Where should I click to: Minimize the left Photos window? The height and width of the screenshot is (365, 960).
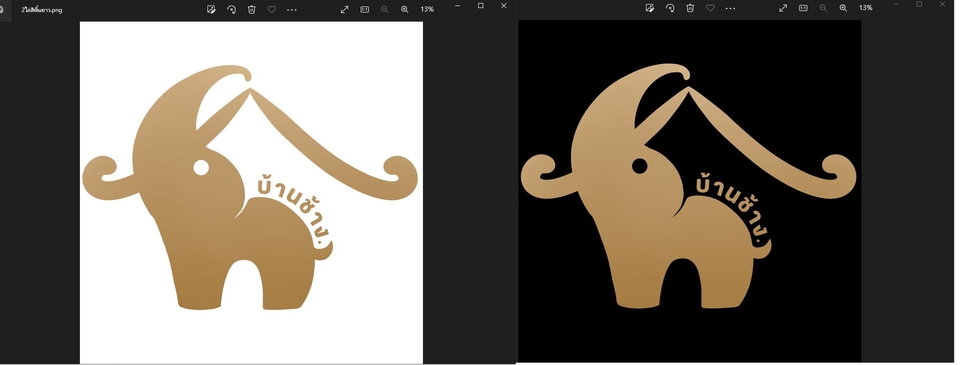(x=457, y=6)
